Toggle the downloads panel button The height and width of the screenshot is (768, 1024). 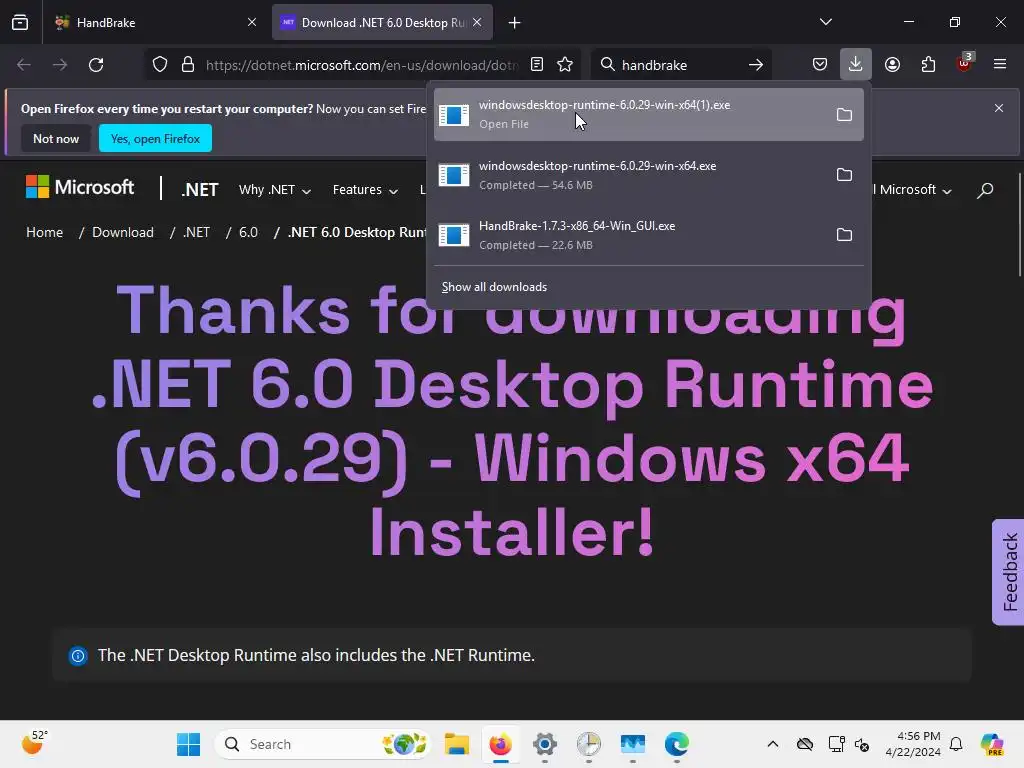point(856,64)
